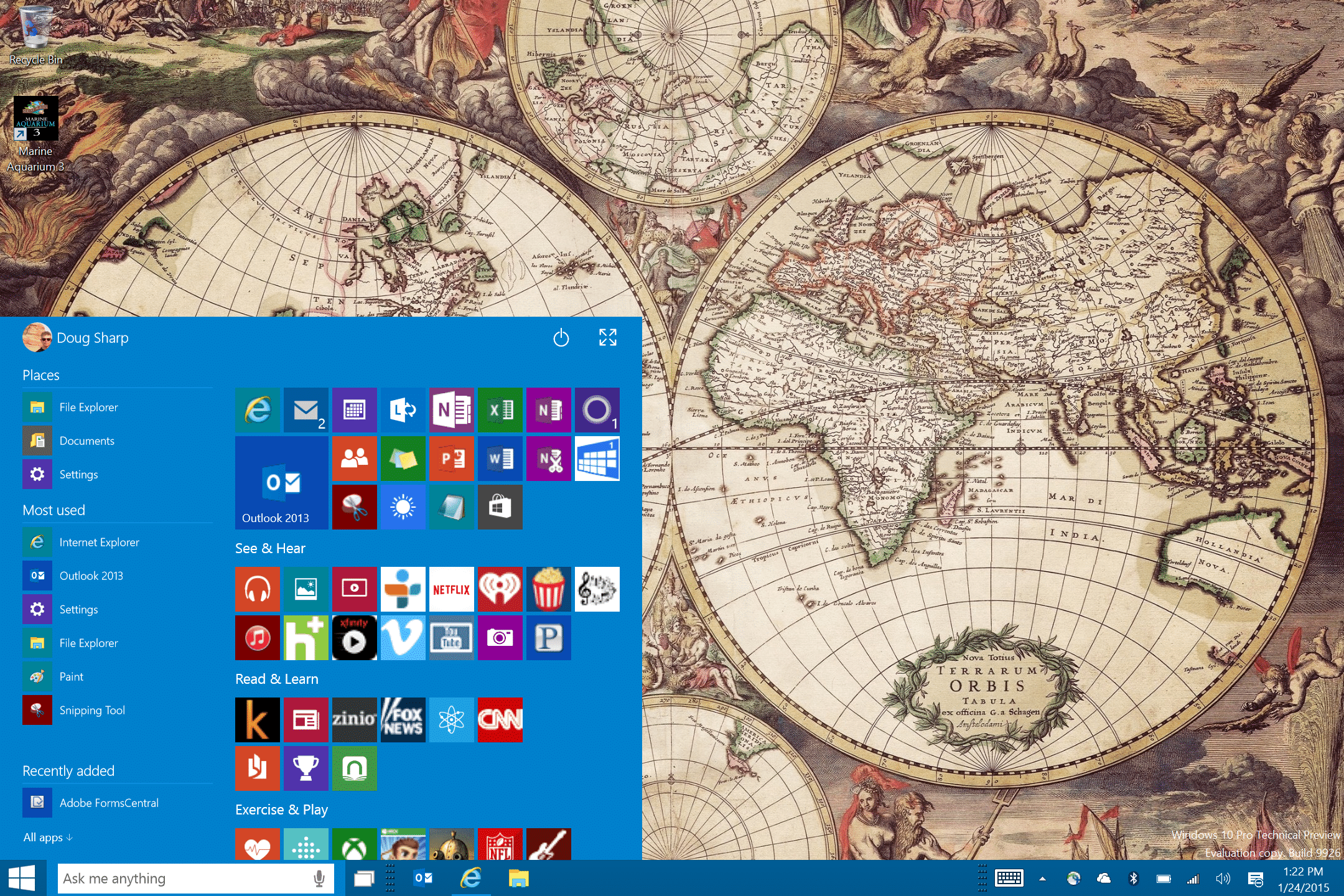Open the Weather sun tile
This screenshot has height=896, width=1344.
click(403, 507)
